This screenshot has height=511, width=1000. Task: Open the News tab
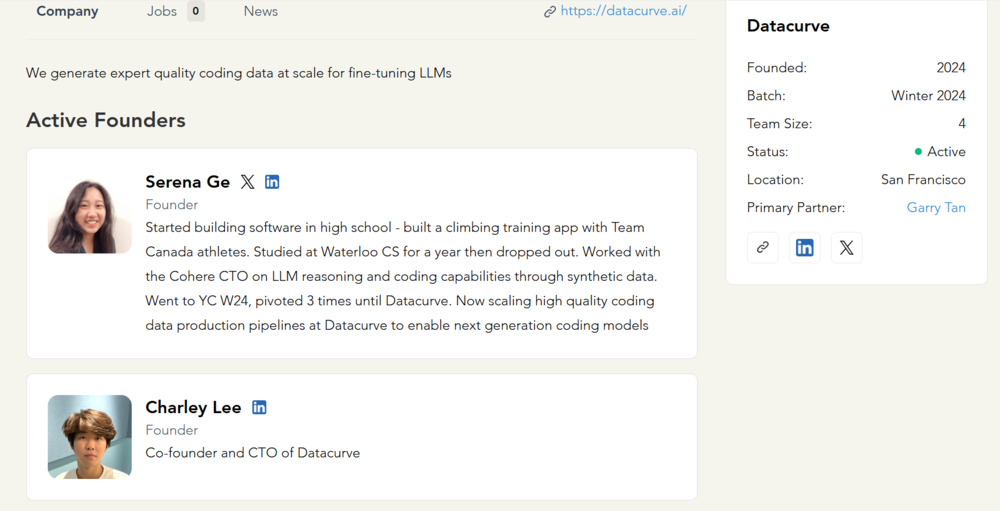tap(261, 11)
